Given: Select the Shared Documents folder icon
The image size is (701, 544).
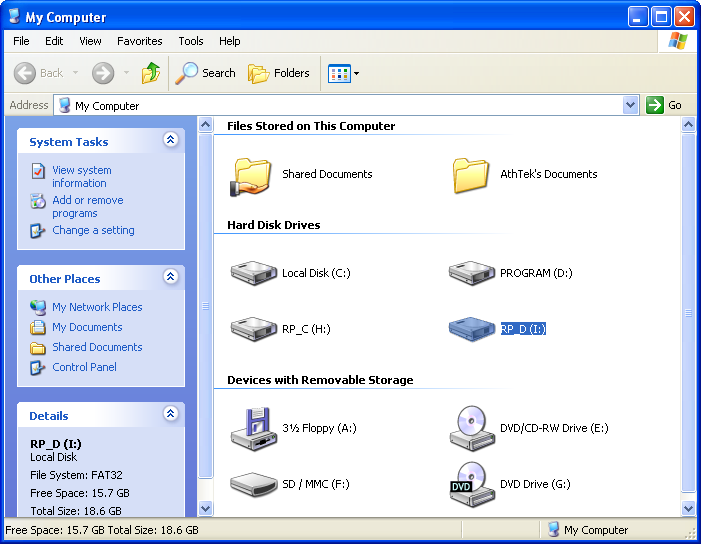Looking at the screenshot, I should [x=253, y=174].
